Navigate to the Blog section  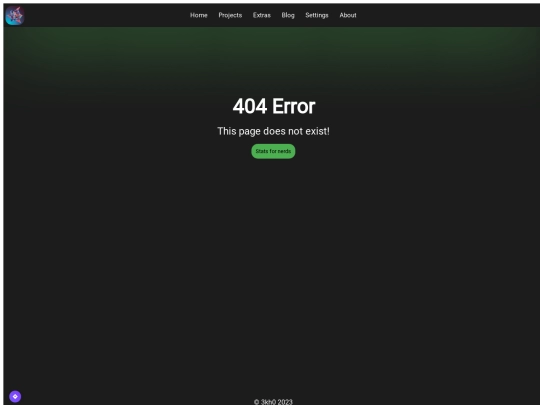click(288, 15)
